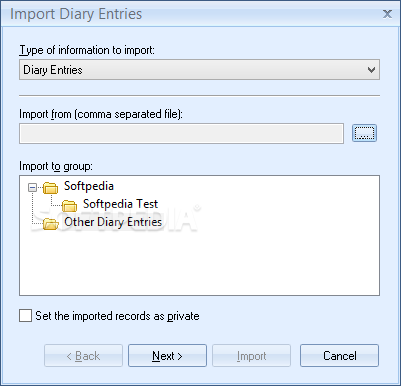Viewport: 401px width, 386px height.
Task: Collapse the Softpedia group tree node
Action: (x=32, y=188)
